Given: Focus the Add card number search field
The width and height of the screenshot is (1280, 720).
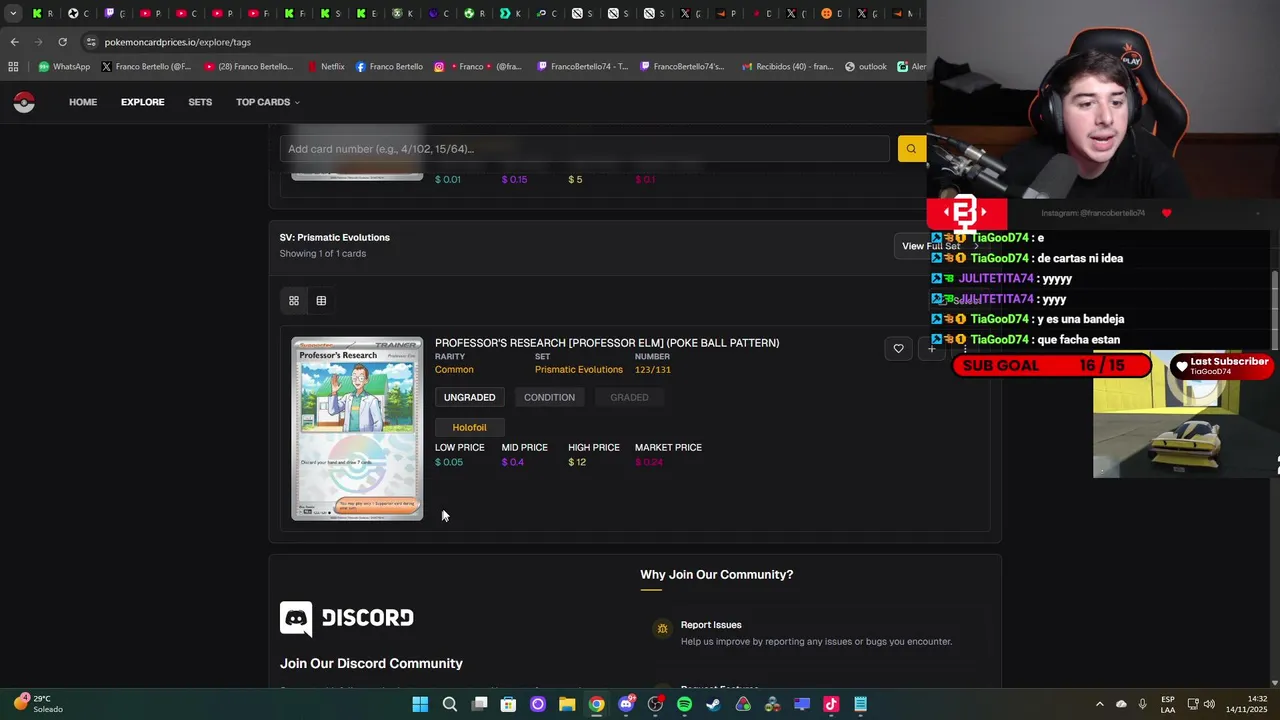Looking at the screenshot, I should (585, 149).
